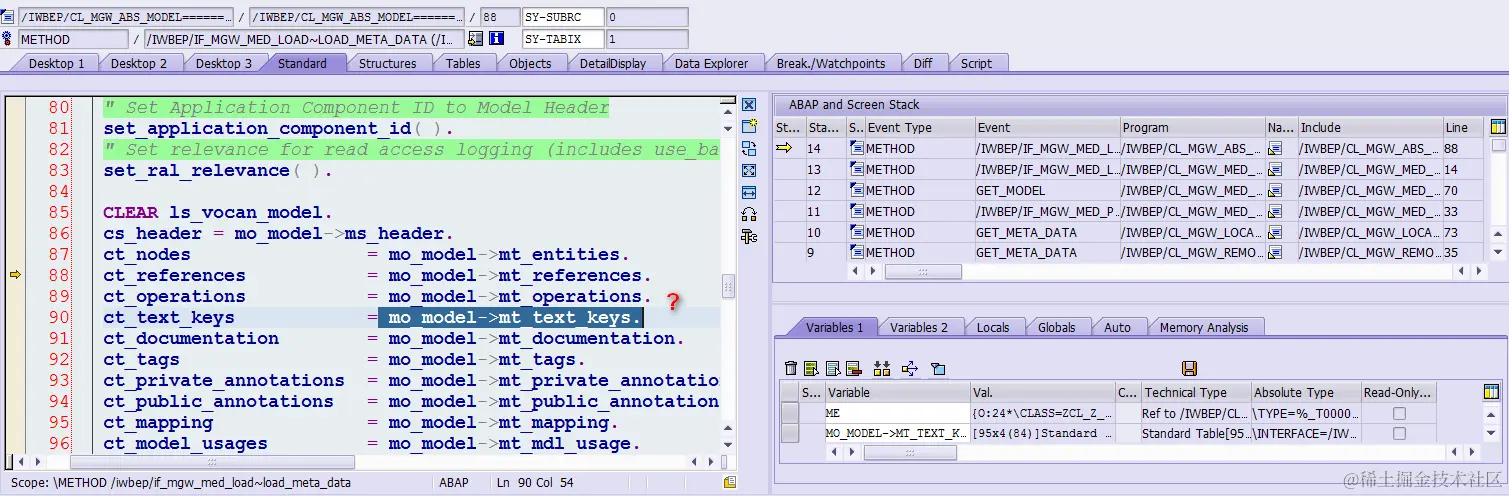Switch to the Globals variables tab

[x=1056, y=327]
